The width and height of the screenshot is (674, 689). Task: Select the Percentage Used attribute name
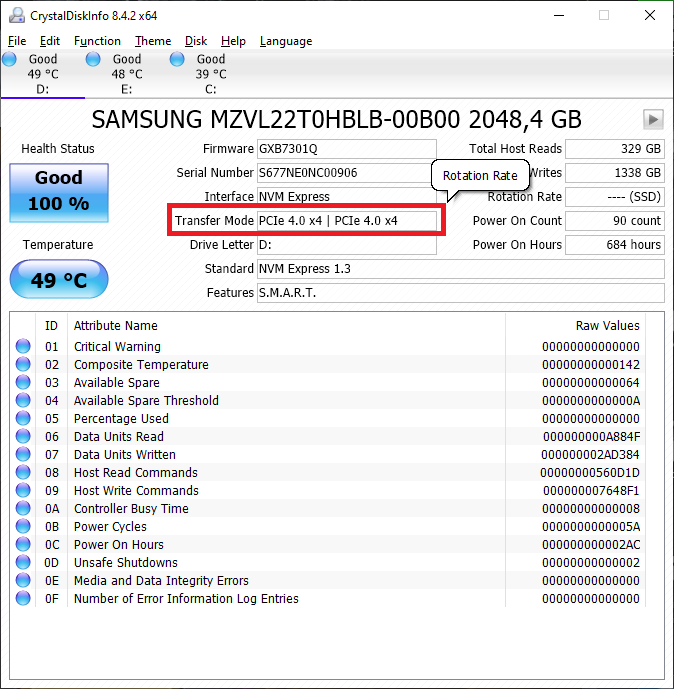pyautogui.click(x=121, y=419)
